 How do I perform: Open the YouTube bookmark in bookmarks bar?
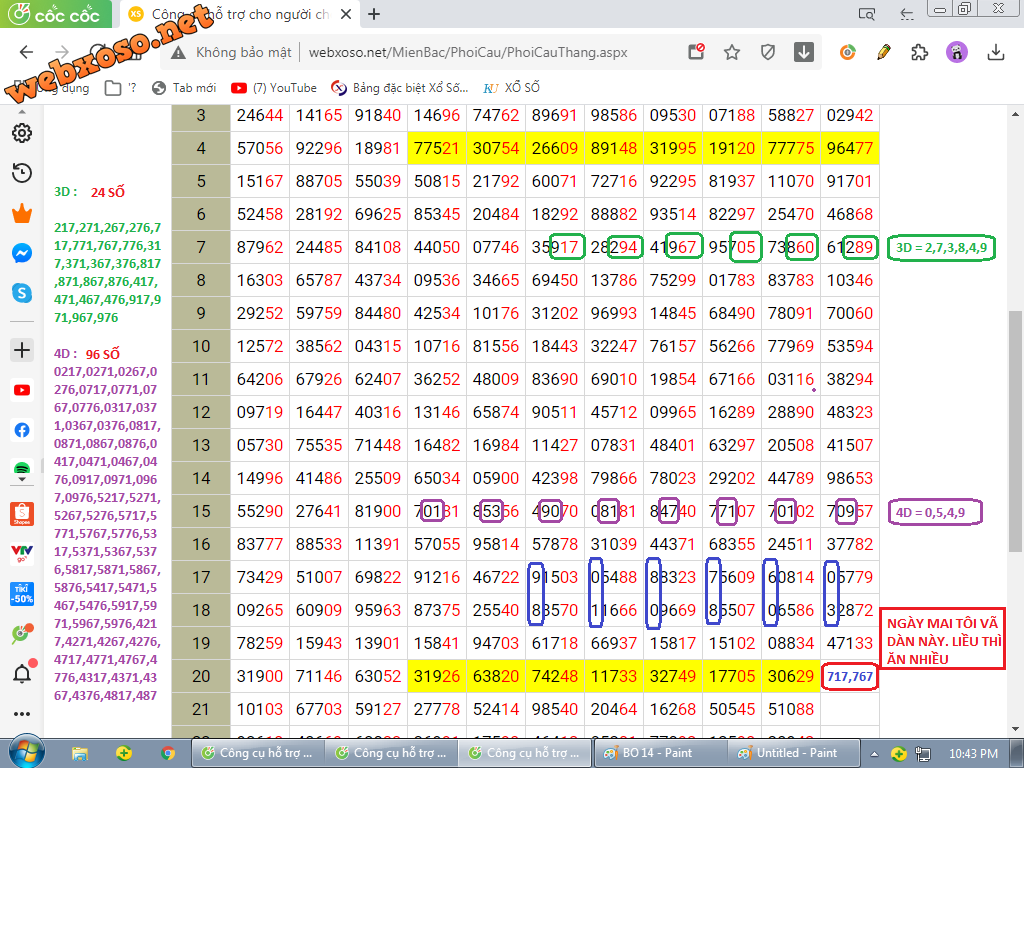click(x=274, y=88)
